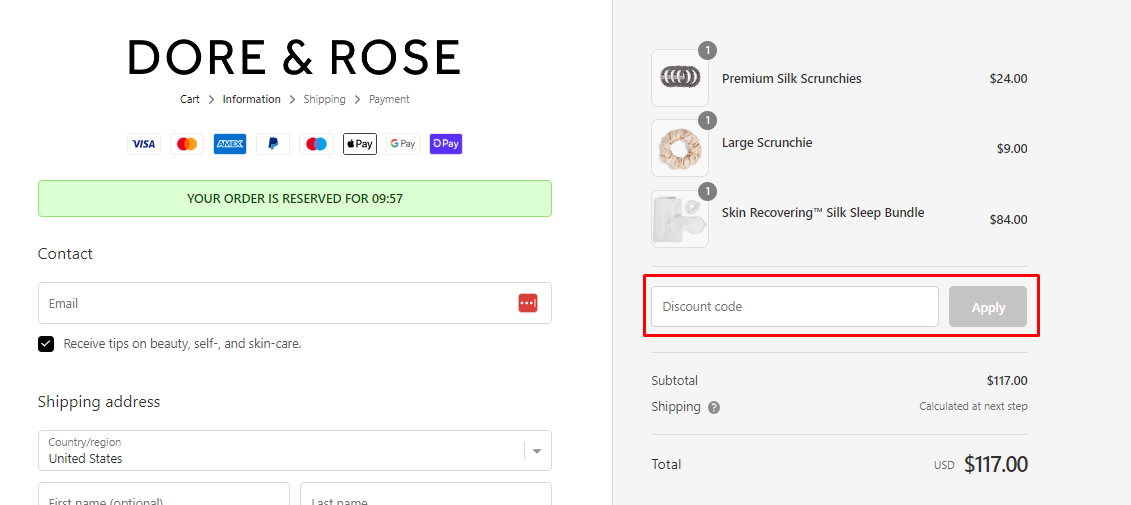The width and height of the screenshot is (1131, 505).
Task: Focus the Discount code field
Action: pos(795,307)
